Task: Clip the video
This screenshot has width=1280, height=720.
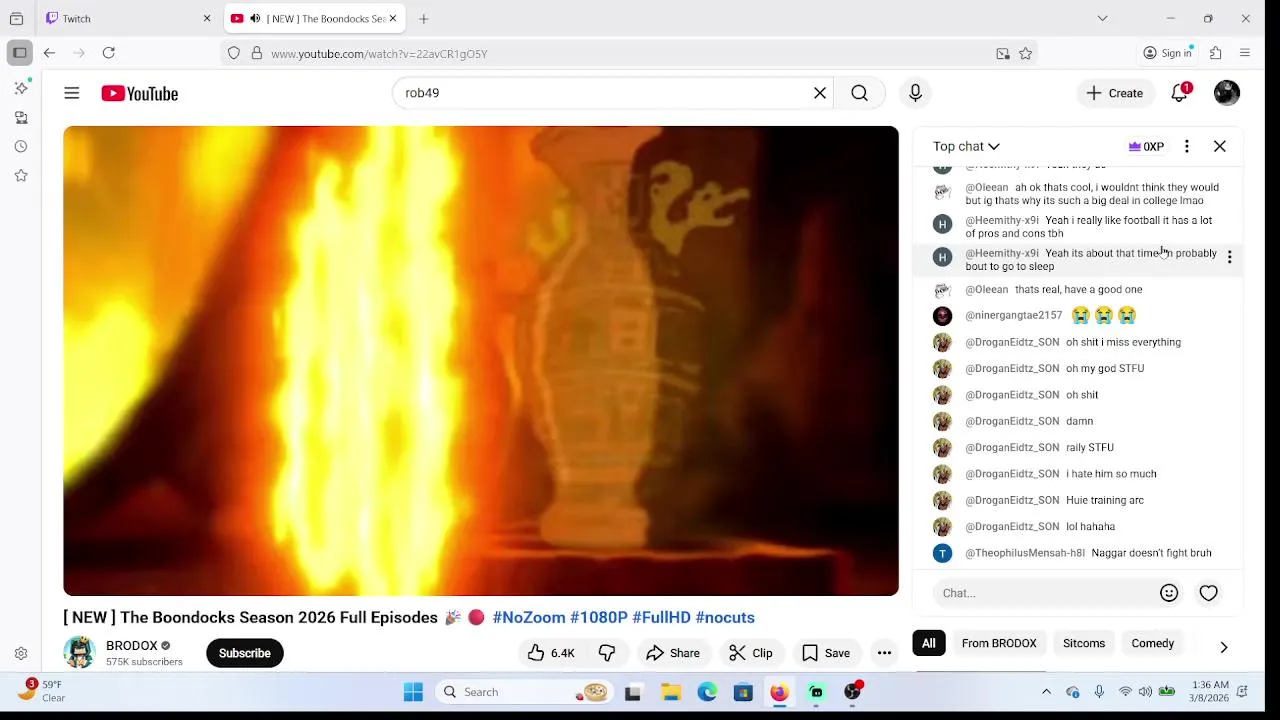Action: 751,653
